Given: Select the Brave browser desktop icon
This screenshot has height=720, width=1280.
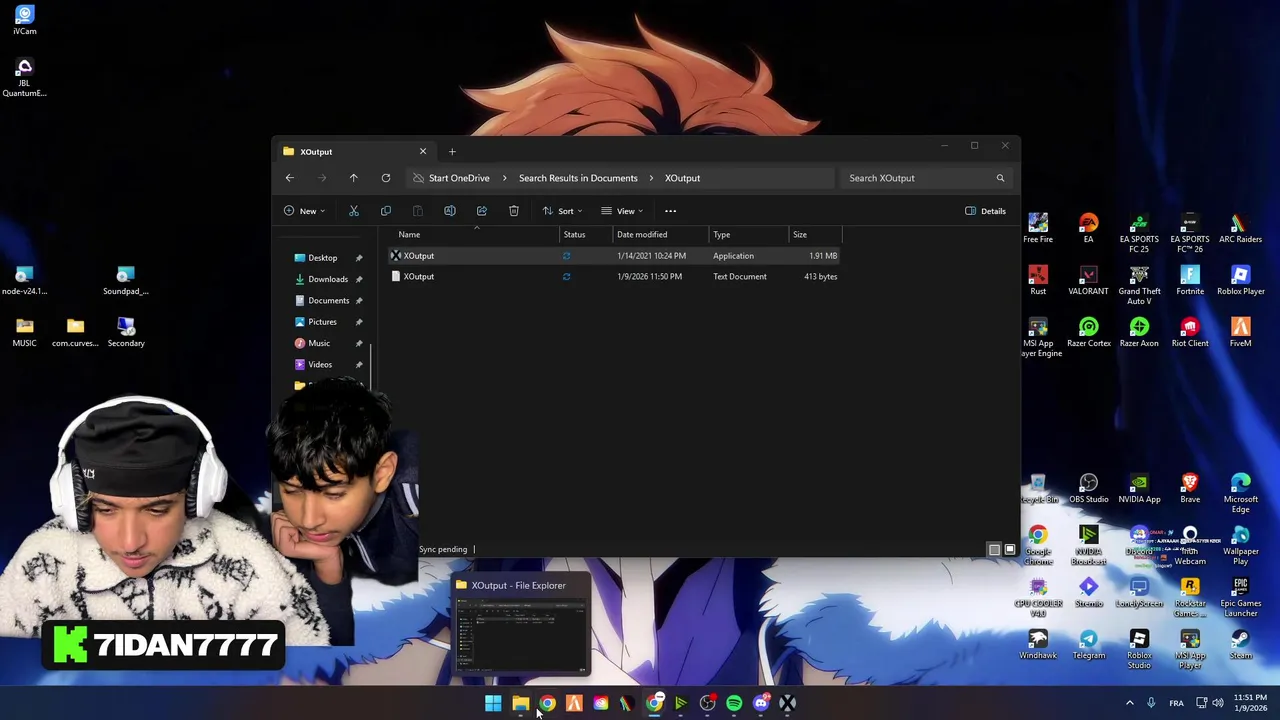Looking at the screenshot, I should point(1190,489).
